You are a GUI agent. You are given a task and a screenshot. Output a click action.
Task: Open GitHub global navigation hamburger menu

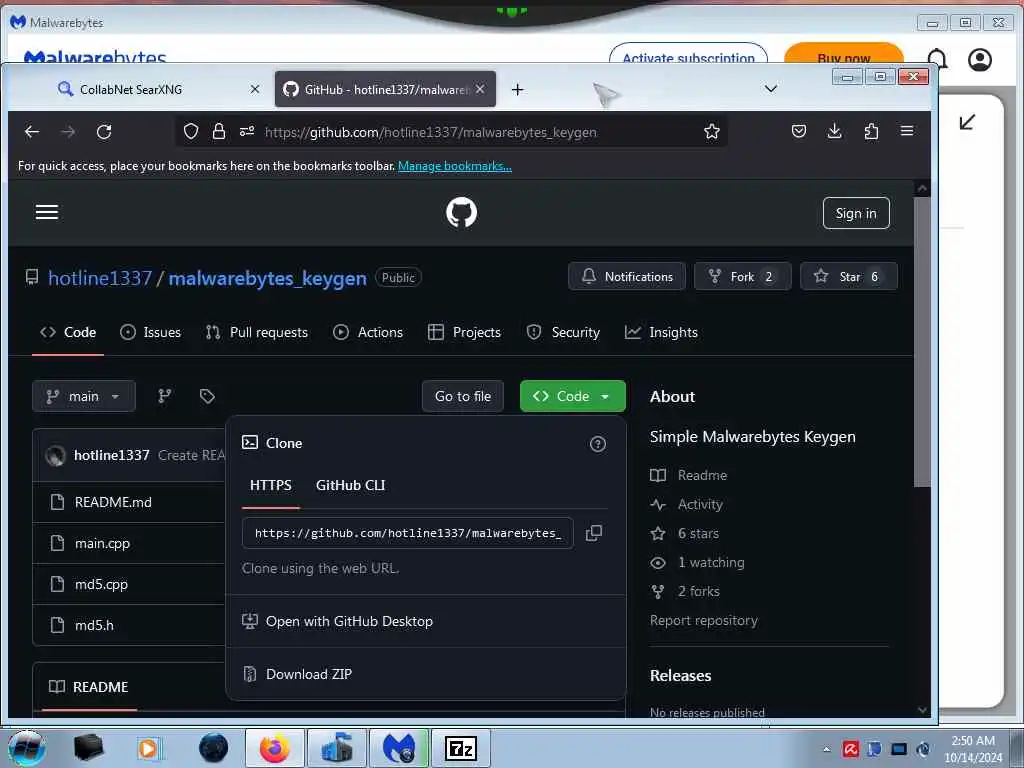pyautogui.click(x=47, y=212)
